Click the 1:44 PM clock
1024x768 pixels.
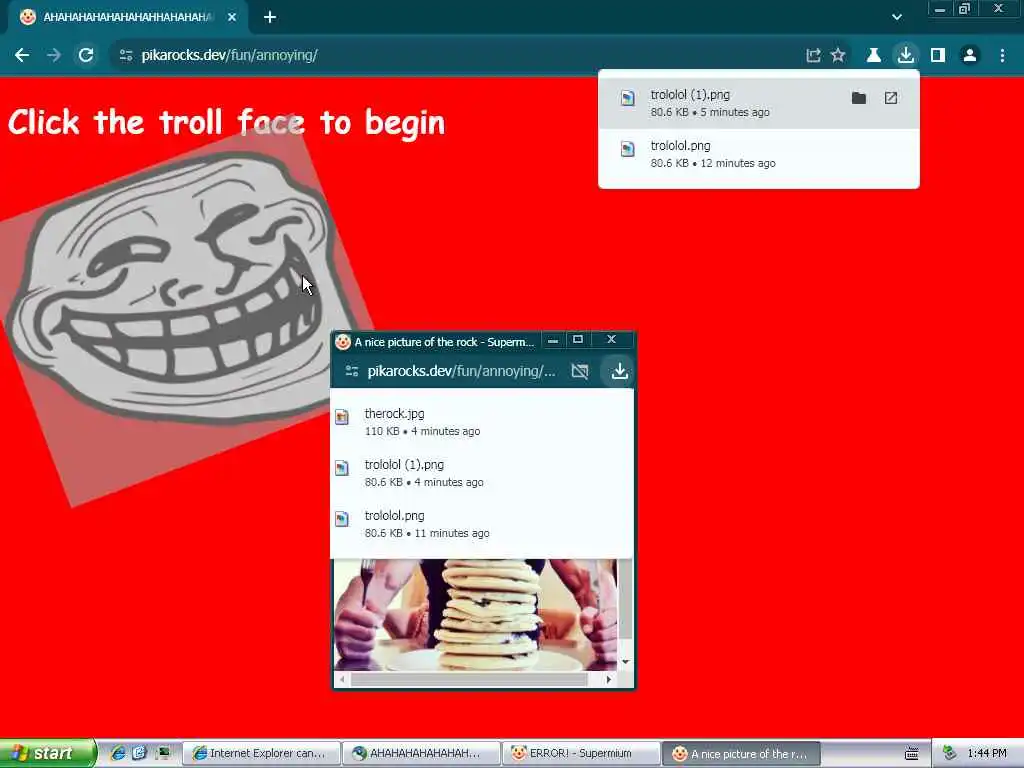click(987, 754)
